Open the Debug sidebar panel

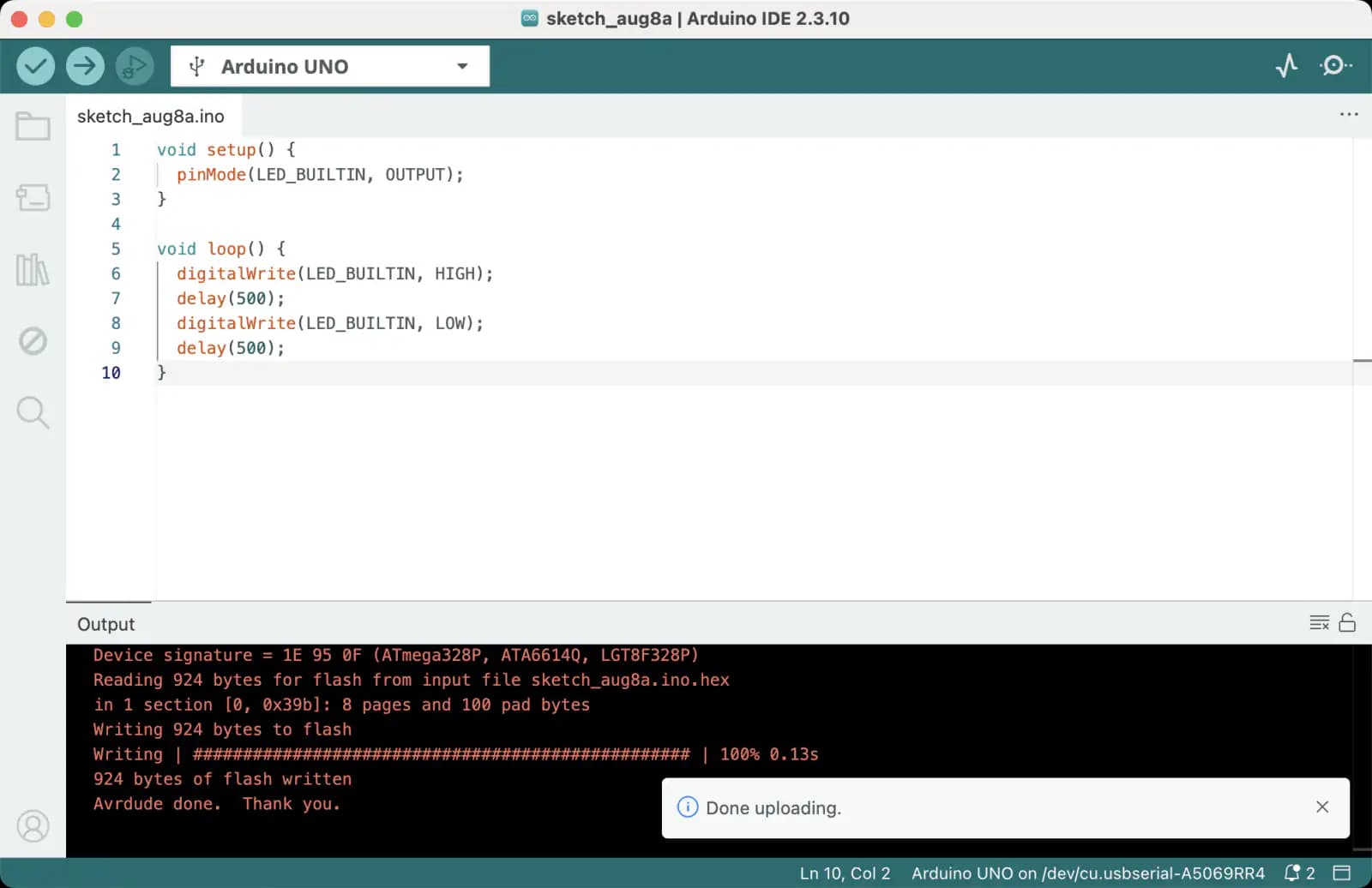pyautogui.click(x=33, y=341)
